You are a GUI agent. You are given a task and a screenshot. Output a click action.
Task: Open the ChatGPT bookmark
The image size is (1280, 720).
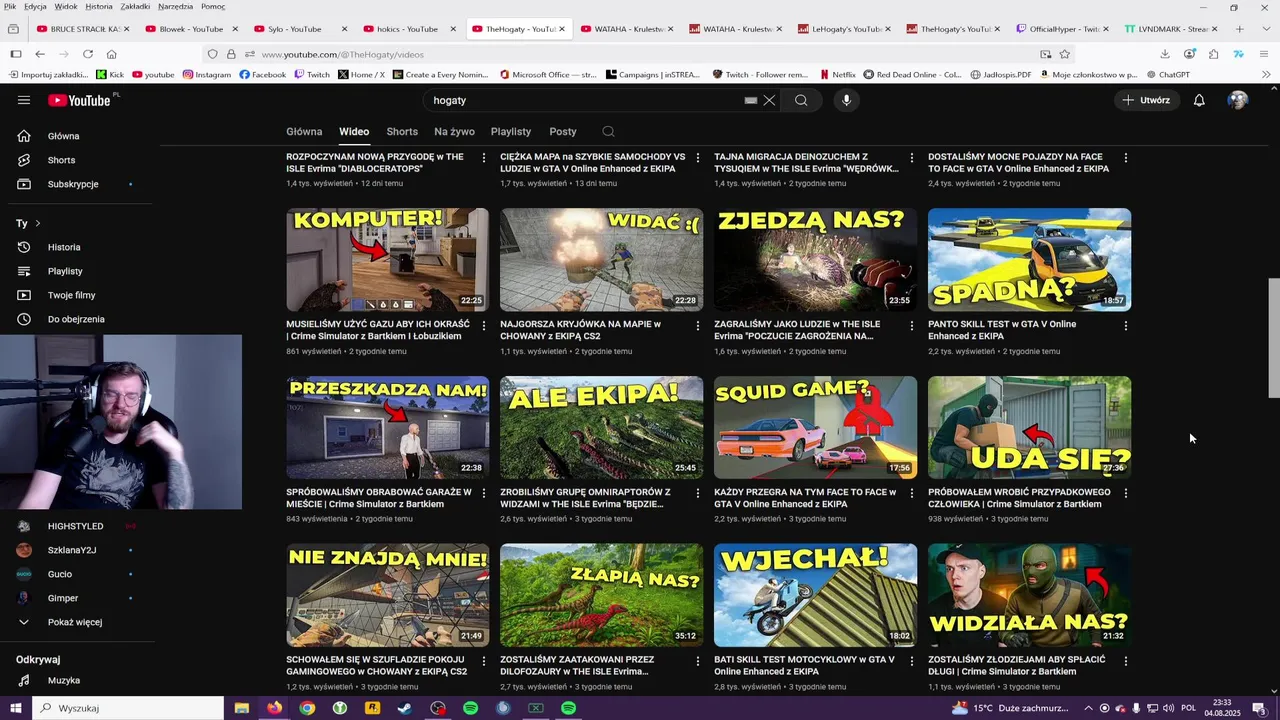point(1168,74)
